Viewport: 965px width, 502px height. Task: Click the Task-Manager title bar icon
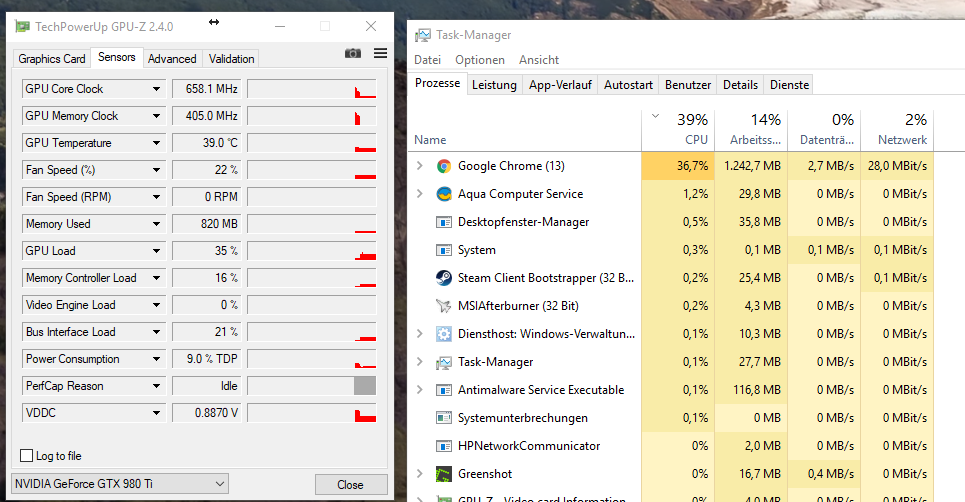[424, 35]
